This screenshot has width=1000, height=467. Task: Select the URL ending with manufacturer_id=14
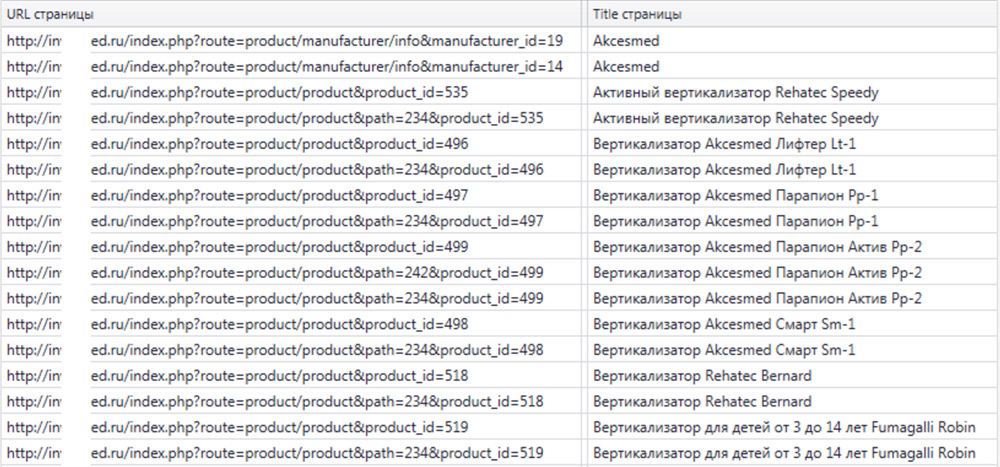click(x=326, y=67)
